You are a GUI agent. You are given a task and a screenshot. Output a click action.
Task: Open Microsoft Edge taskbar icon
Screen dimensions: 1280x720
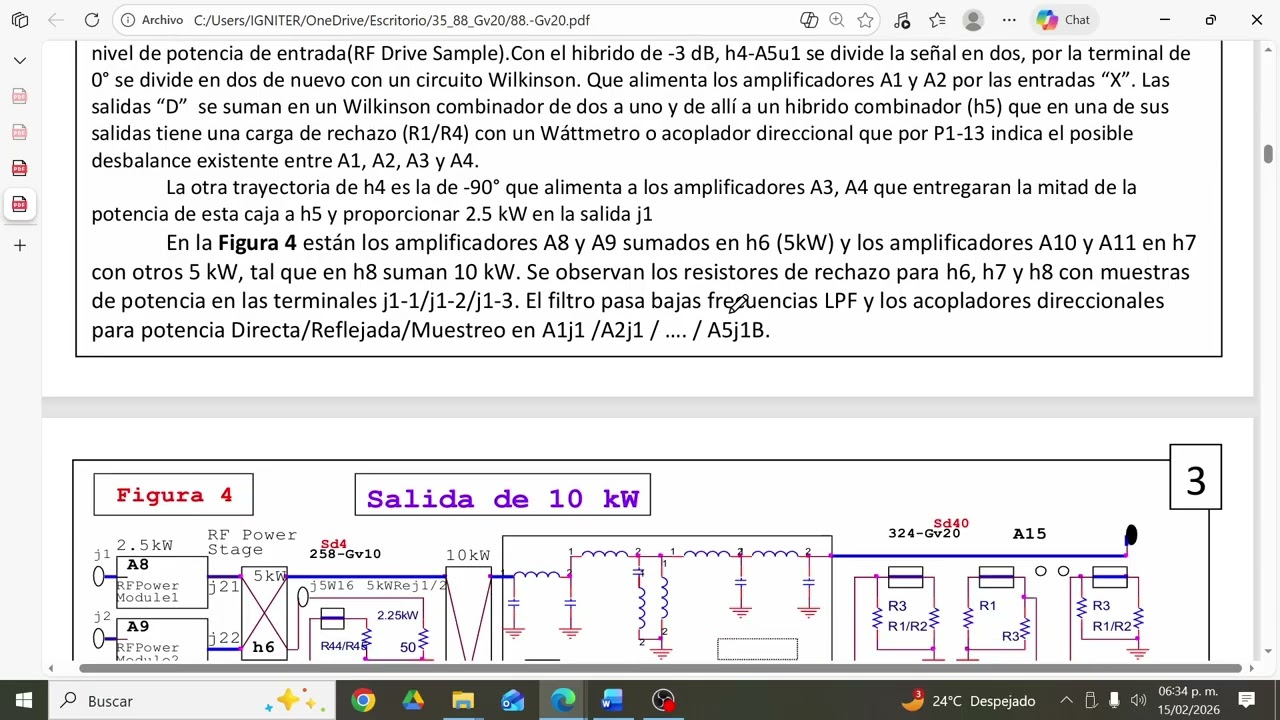[563, 701]
